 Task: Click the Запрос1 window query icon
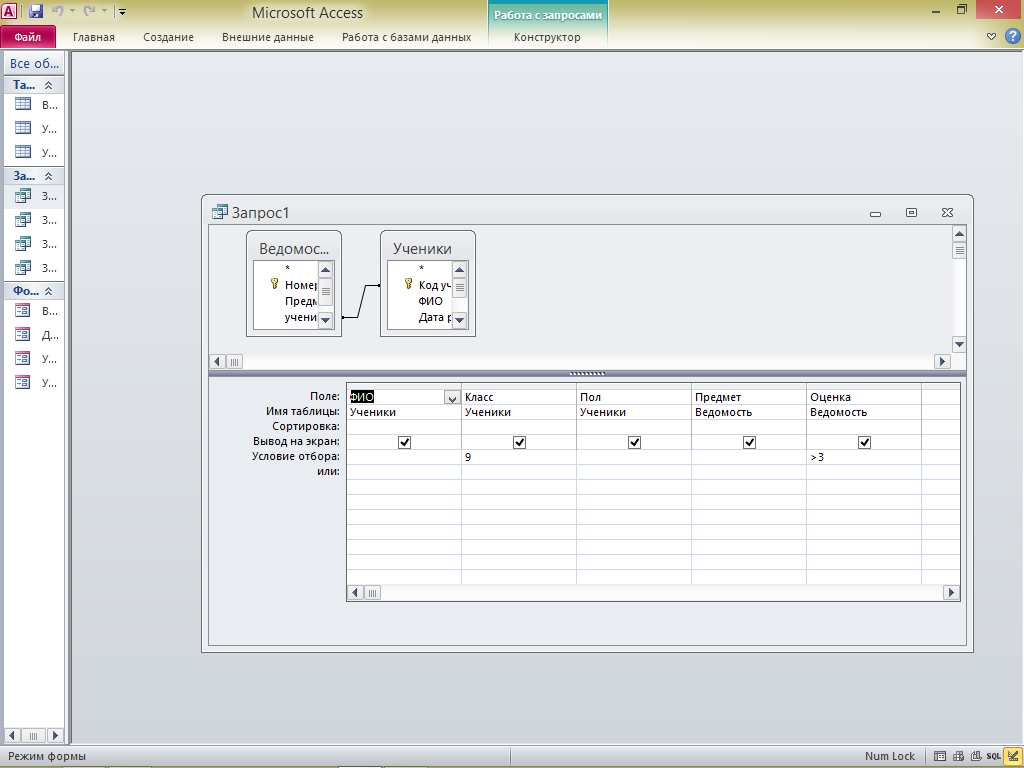(x=220, y=212)
